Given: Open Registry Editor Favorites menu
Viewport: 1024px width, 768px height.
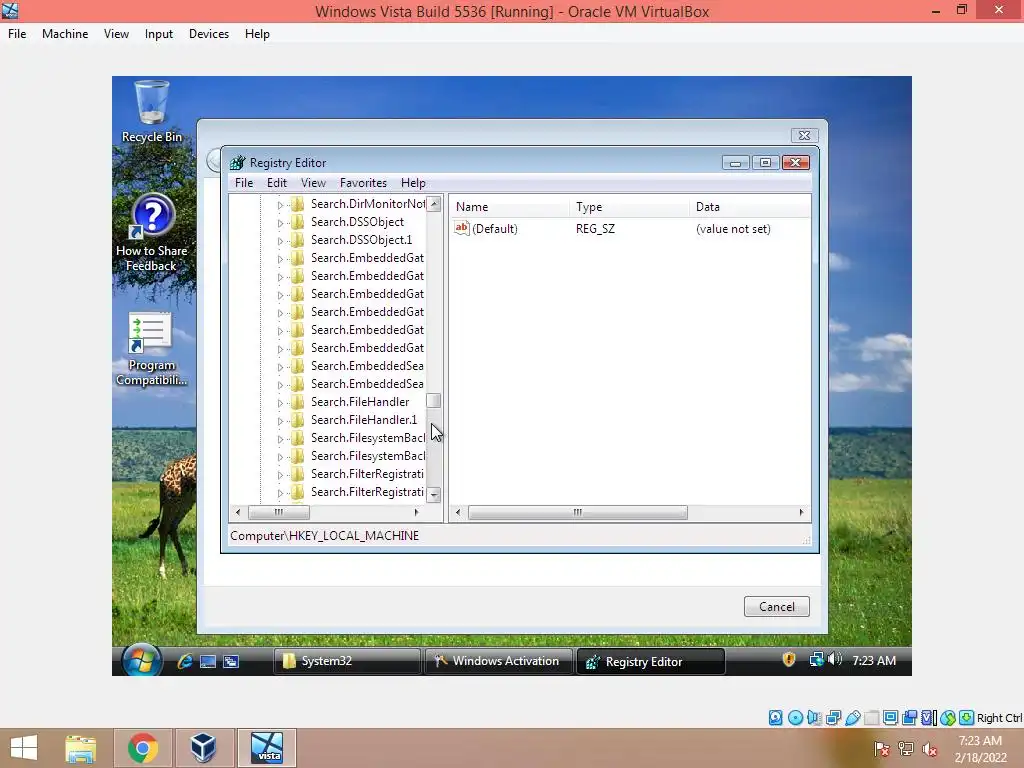Looking at the screenshot, I should [x=363, y=183].
